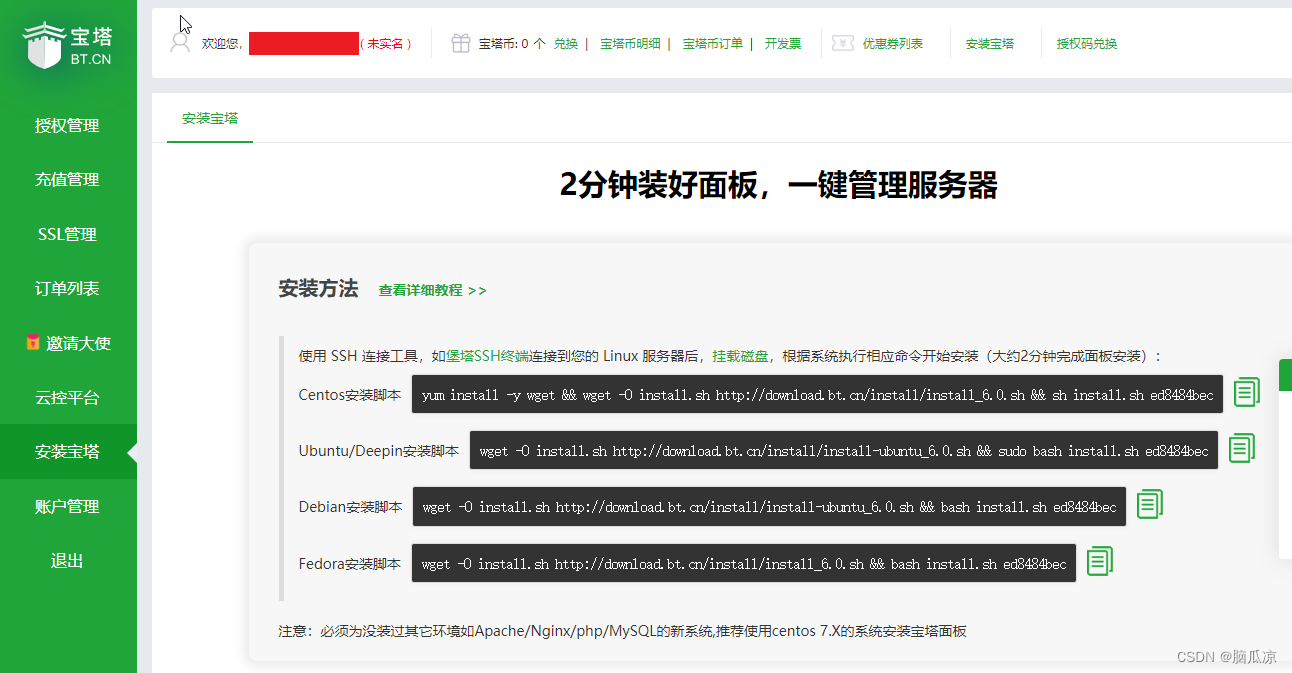1292x673 pixels.
Task: Click the 开发票 link
Action: [x=783, y=44]
